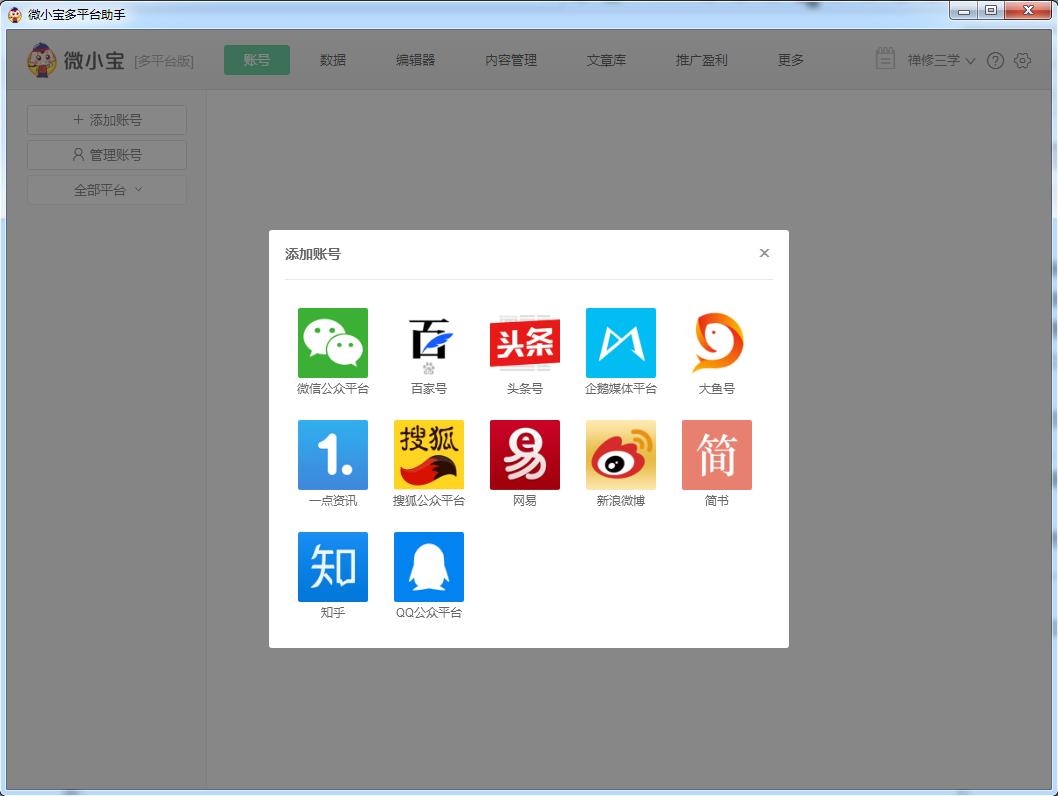Open the 更多 menu
The image size is (1058, 796).
tap(791, 60)
